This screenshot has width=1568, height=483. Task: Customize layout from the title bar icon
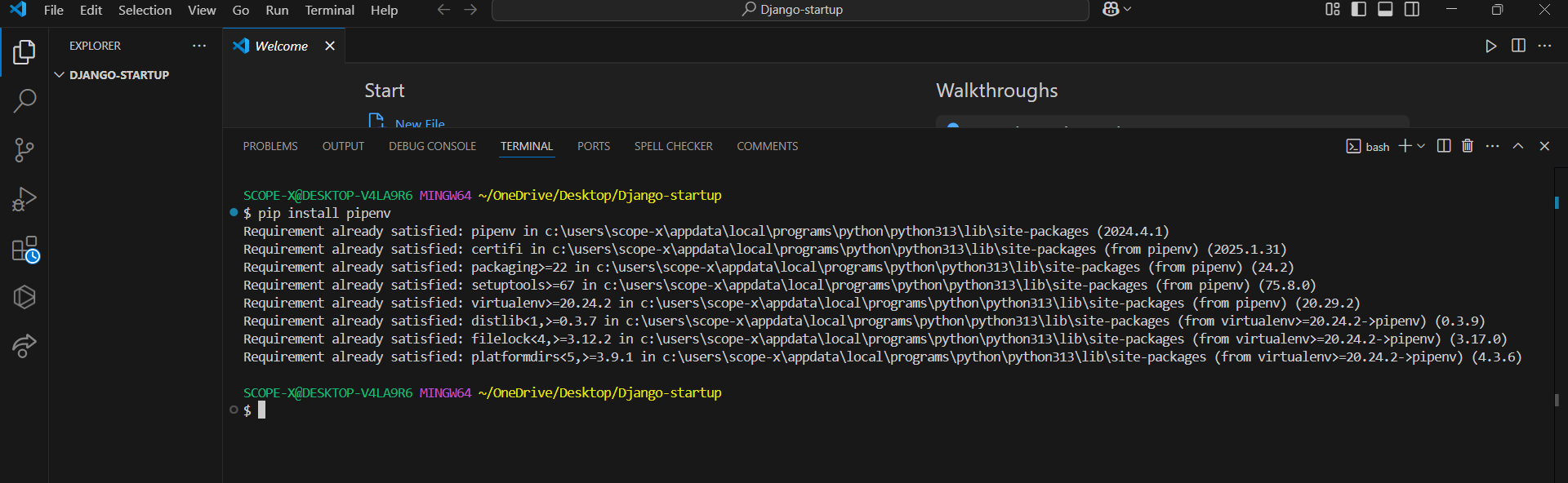1333,9
